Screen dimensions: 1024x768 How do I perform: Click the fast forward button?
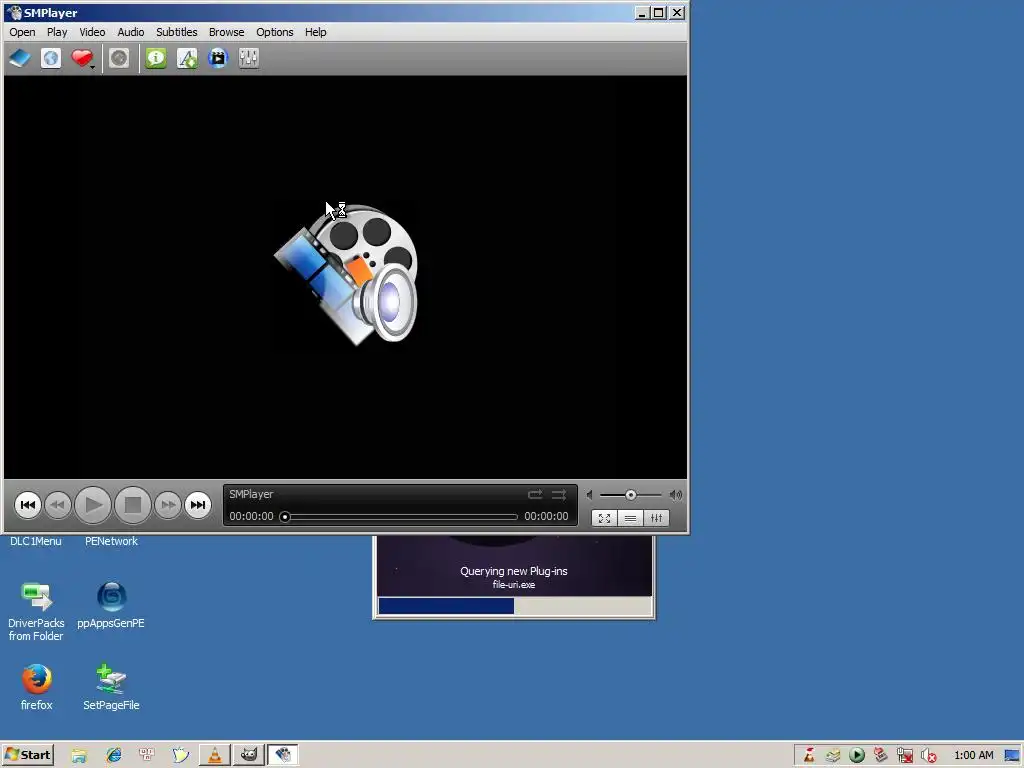(168, 505)
